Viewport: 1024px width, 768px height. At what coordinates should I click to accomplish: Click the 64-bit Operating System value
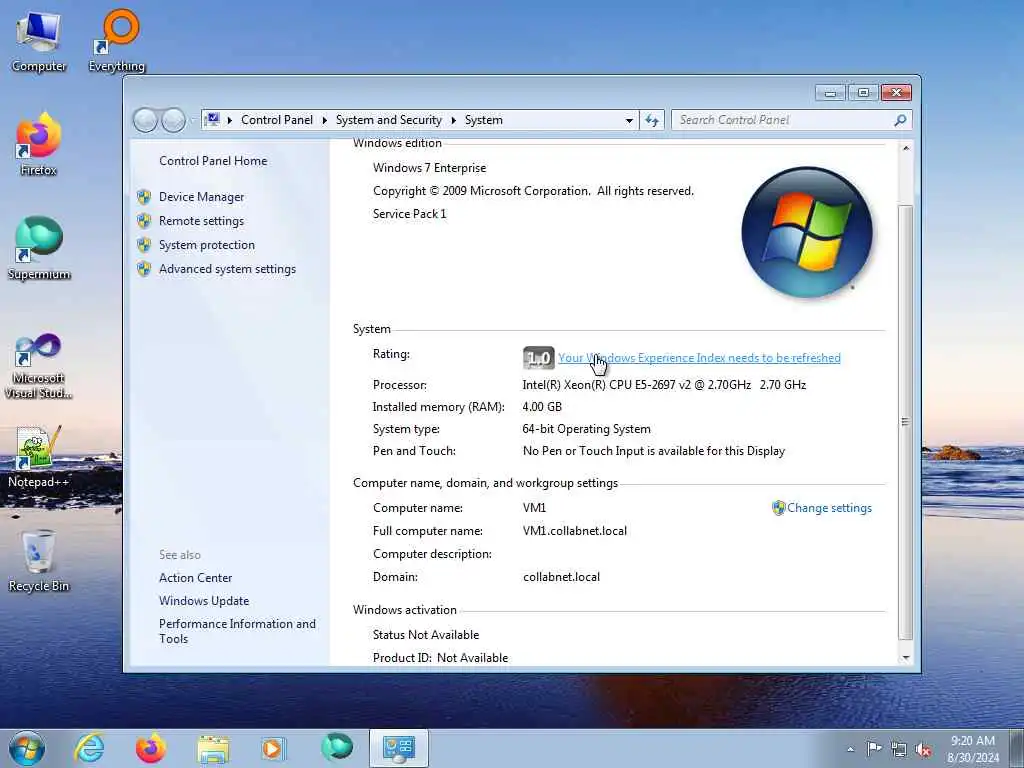point(586,429)
